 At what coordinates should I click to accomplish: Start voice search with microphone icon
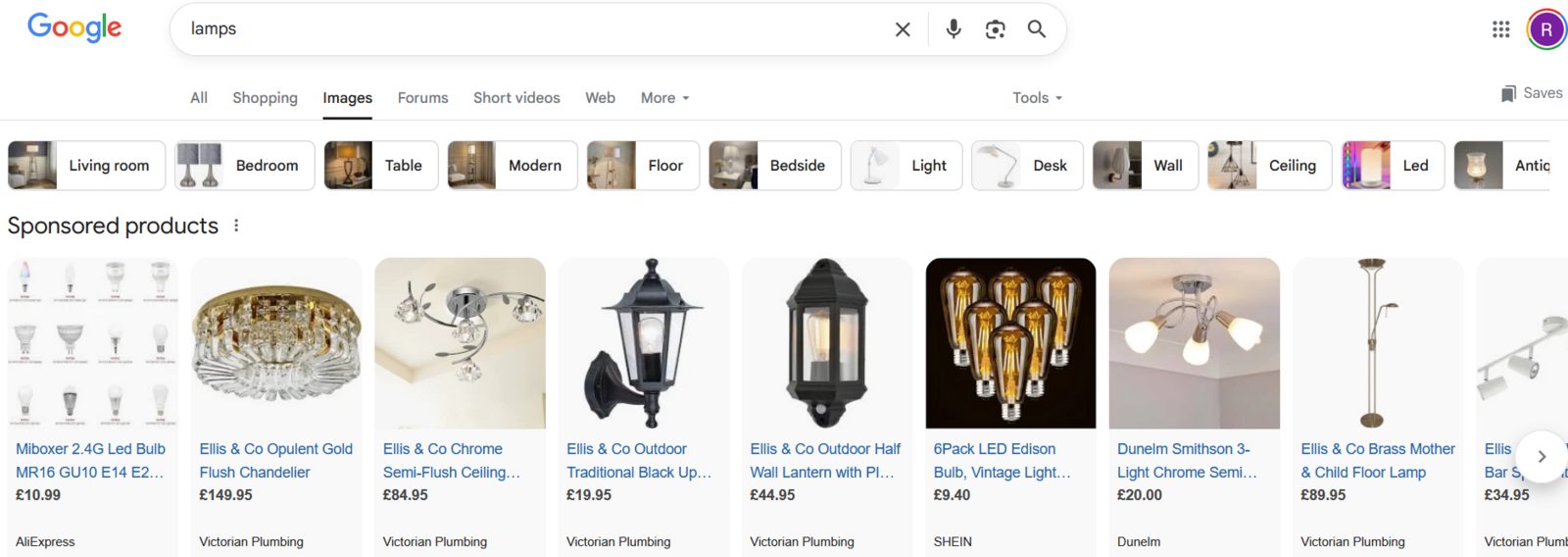(x=953, y=29)
